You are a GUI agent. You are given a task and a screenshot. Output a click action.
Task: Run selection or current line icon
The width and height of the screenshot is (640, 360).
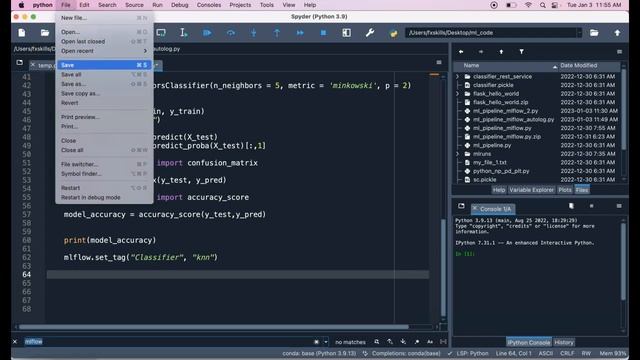point(184,33)
